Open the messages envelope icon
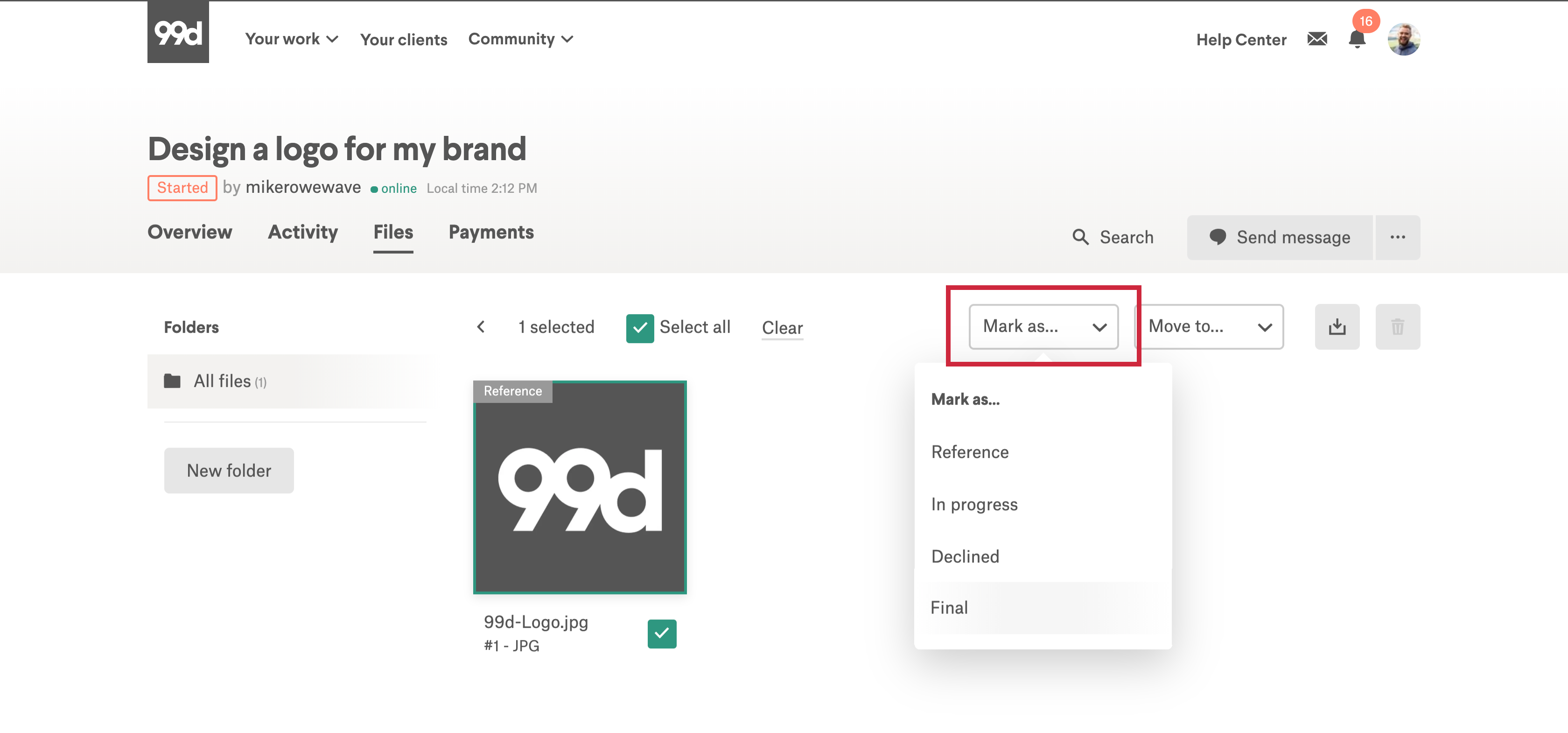Screen dimensions: 1568x733 1316,40
